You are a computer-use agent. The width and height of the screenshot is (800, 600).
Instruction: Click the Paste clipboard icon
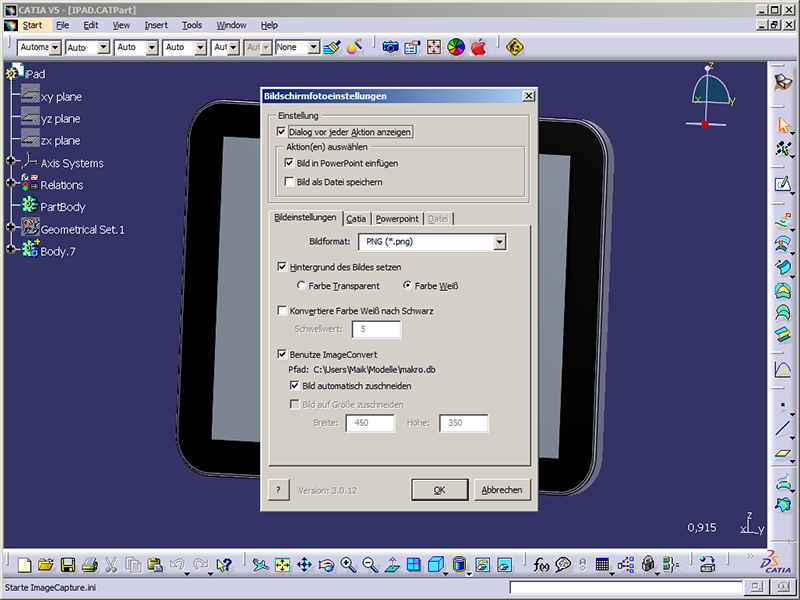coord(155,564)
